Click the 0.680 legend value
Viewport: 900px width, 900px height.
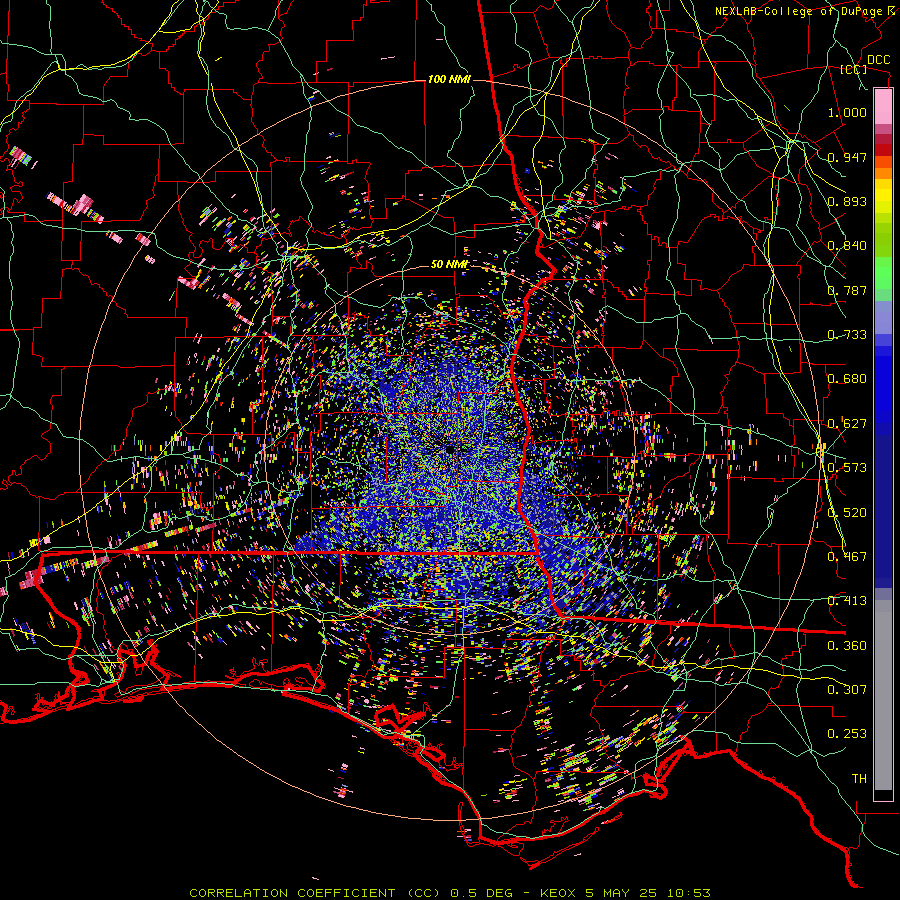tap(847, 379)
